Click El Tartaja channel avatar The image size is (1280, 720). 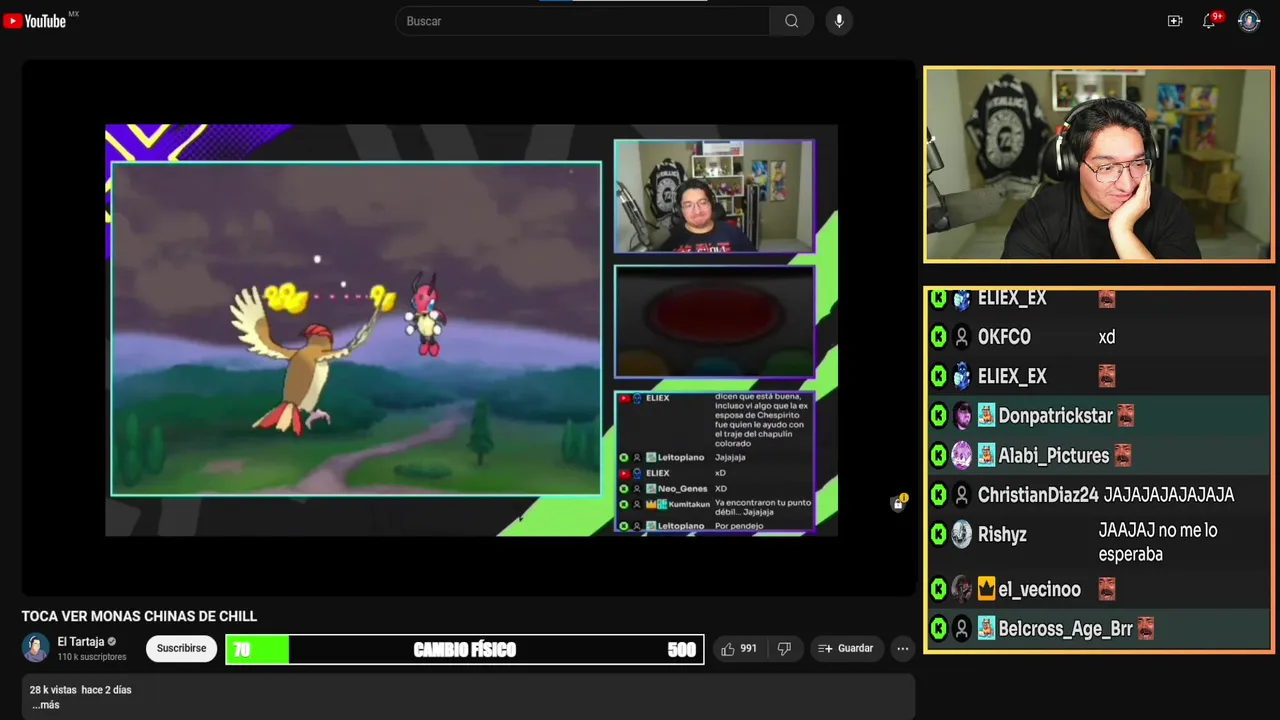[x=36, y=648]
